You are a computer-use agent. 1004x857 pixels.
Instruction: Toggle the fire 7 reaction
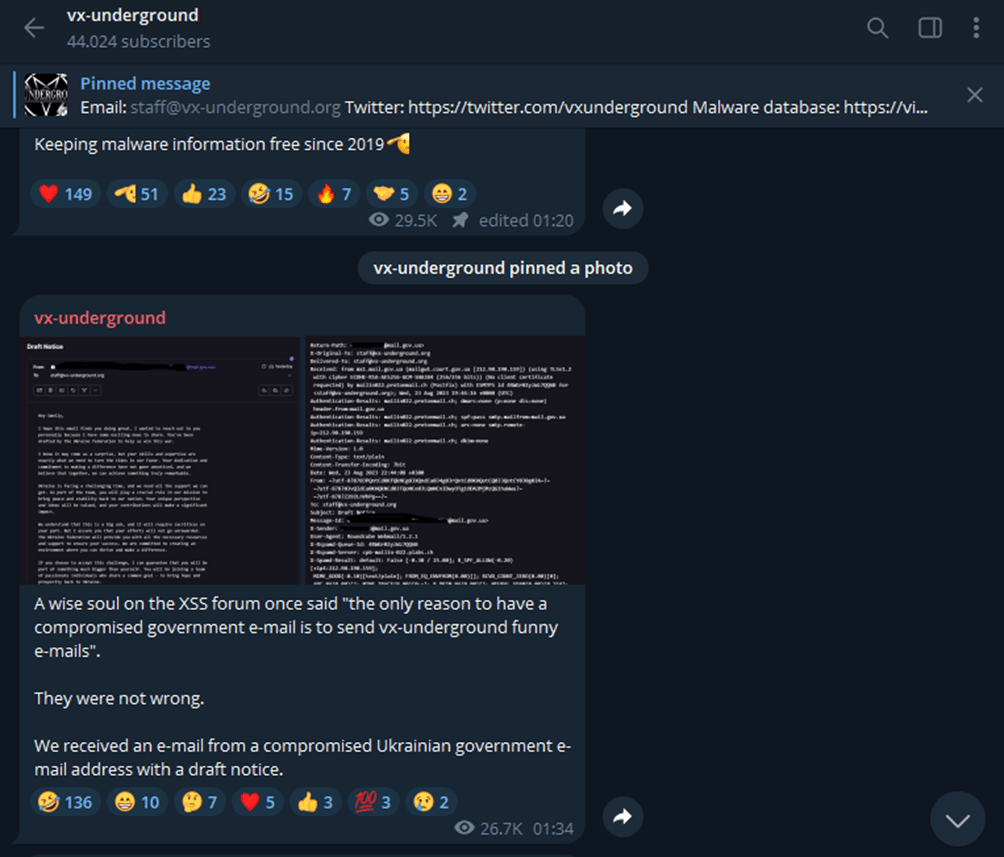coord(335,194)
